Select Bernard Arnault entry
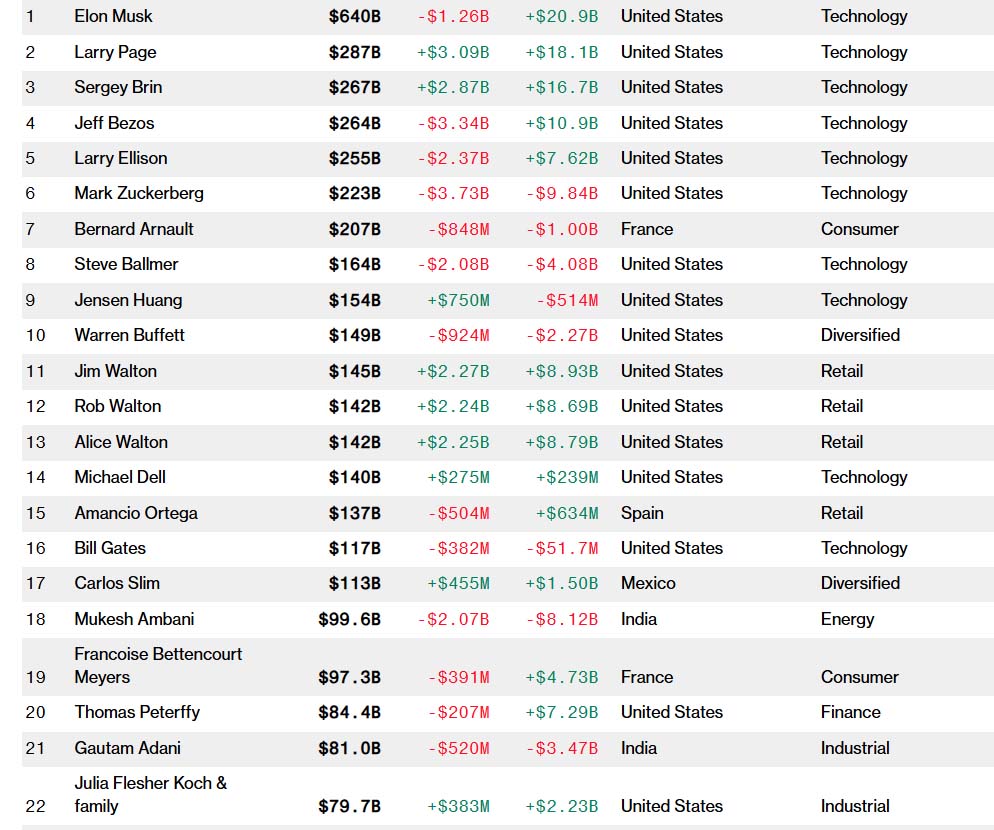 133,229
